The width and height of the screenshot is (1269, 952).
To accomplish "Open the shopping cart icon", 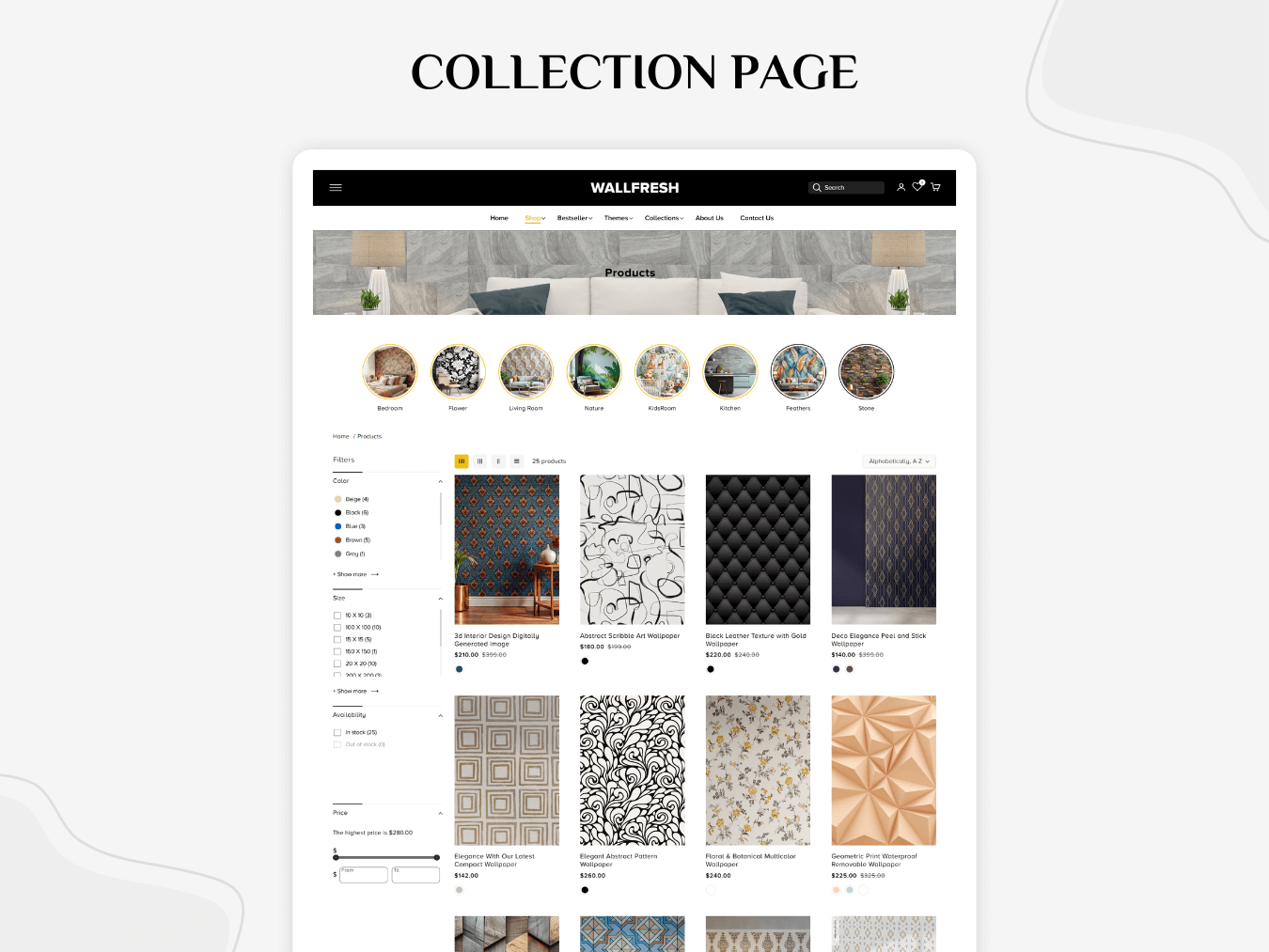I will pos(935,187).
